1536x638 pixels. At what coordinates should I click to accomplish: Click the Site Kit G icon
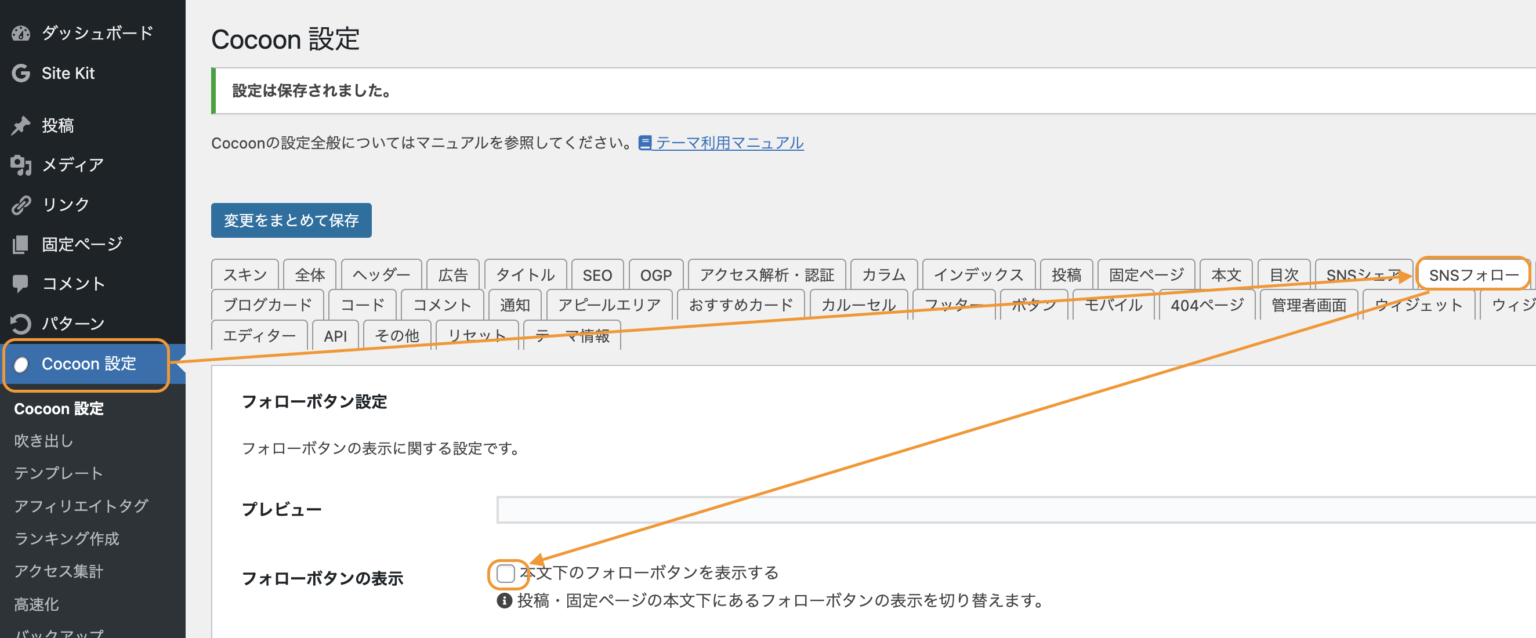click(22, 72)
